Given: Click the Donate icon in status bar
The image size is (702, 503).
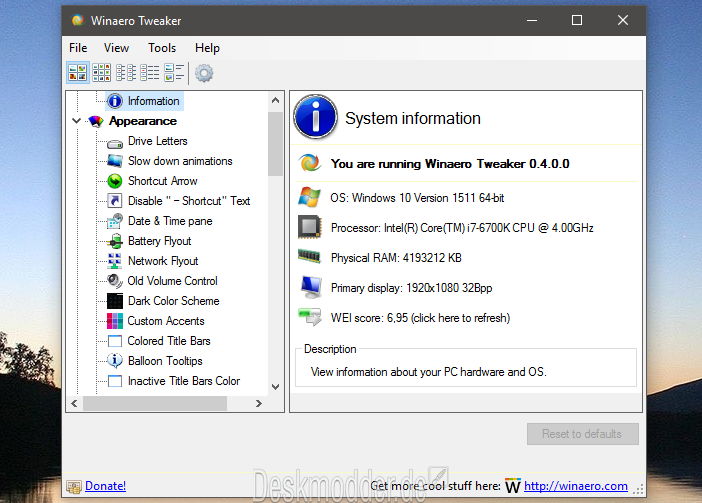Looking at the screenshot, I should point(74,486).
